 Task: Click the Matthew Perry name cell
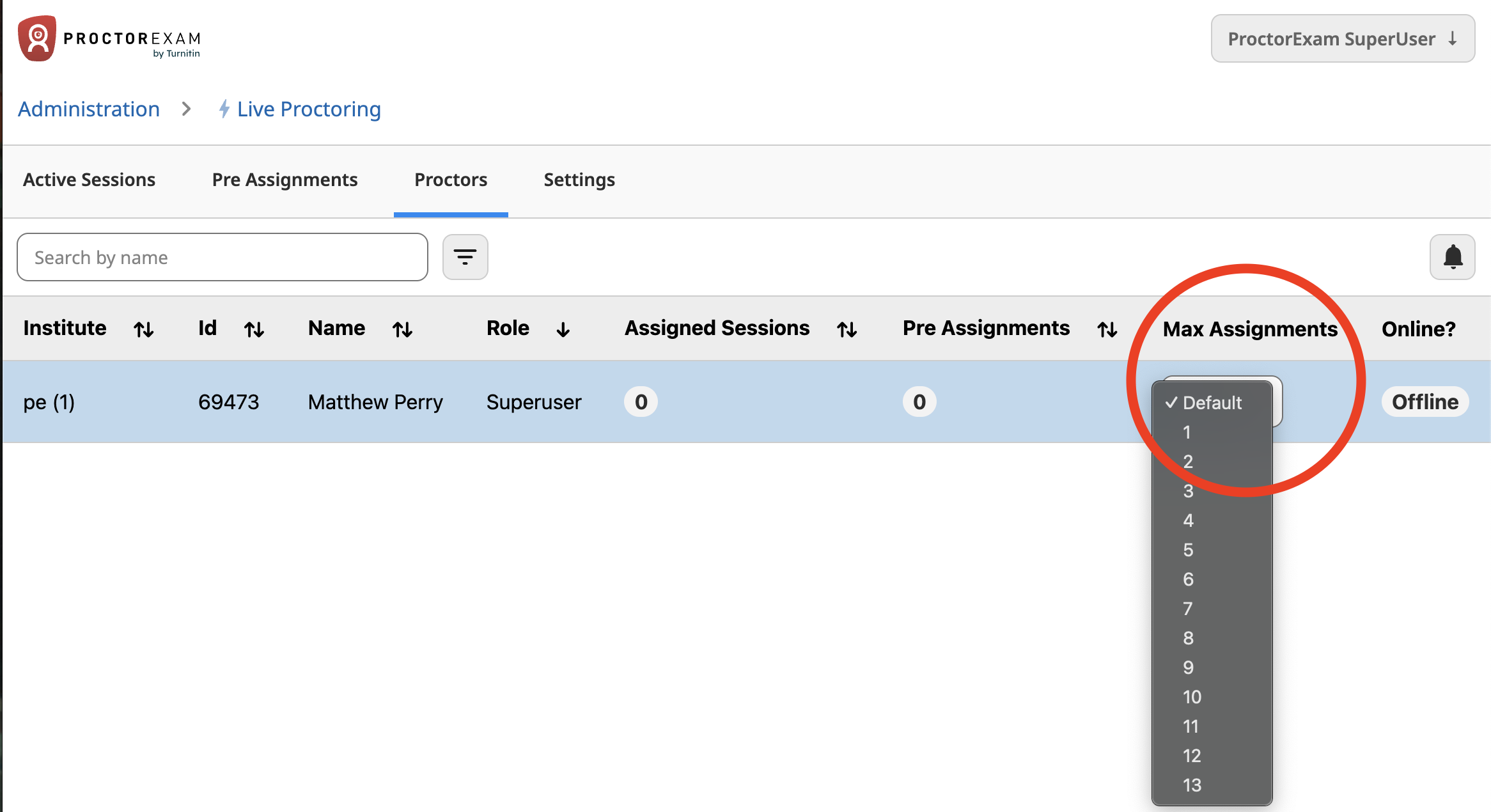click(375, 402)
